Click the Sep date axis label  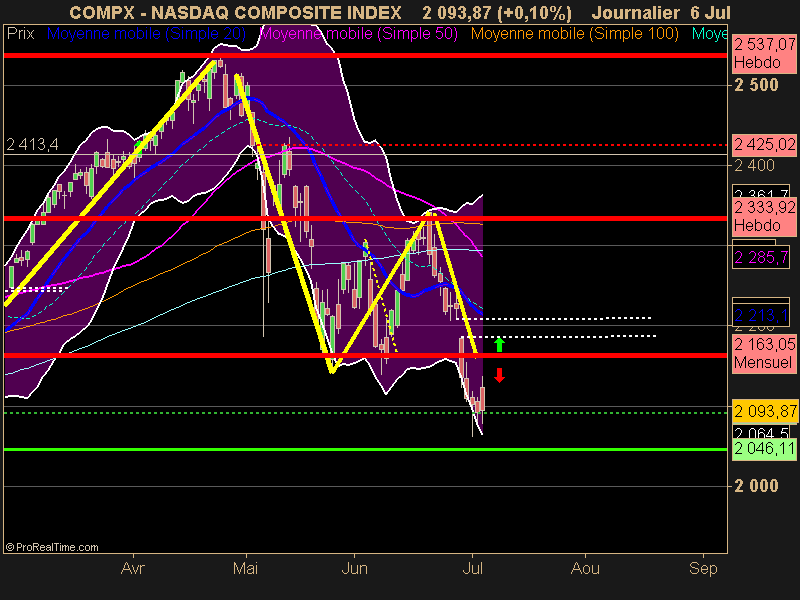(x=703, y=568)
